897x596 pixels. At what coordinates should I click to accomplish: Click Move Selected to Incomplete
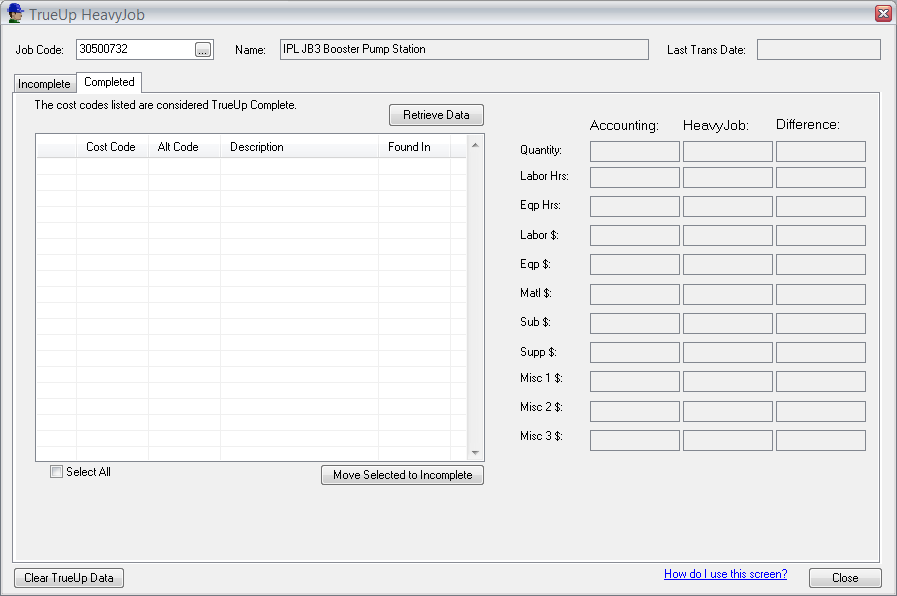click(403, 475)
